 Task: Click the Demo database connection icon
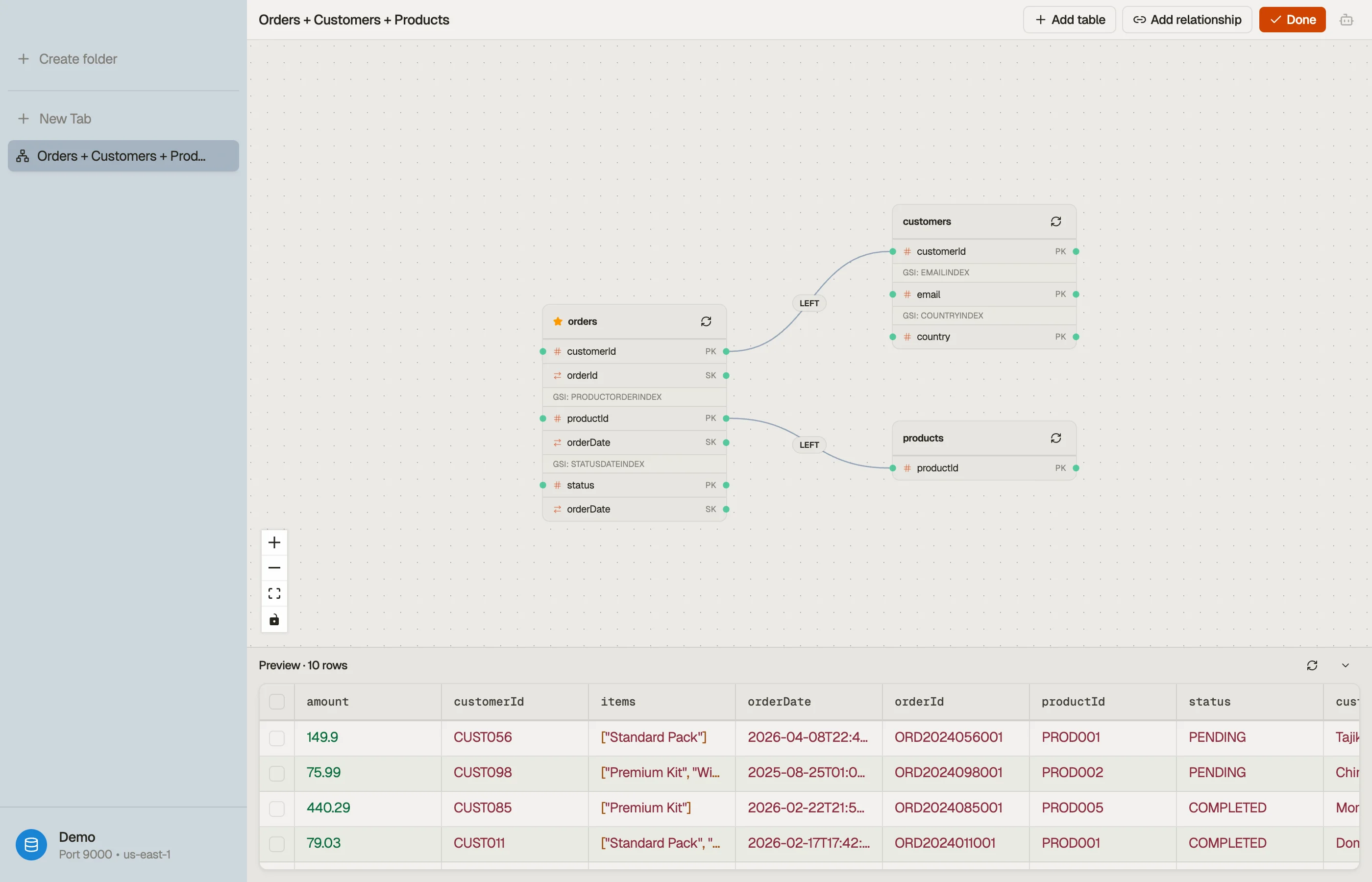point(31,845)
